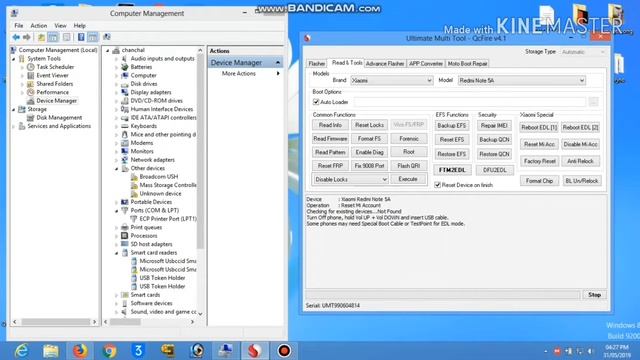Click the Reboot EDL [1] button

pyautogui.click(x=539, y=127)
